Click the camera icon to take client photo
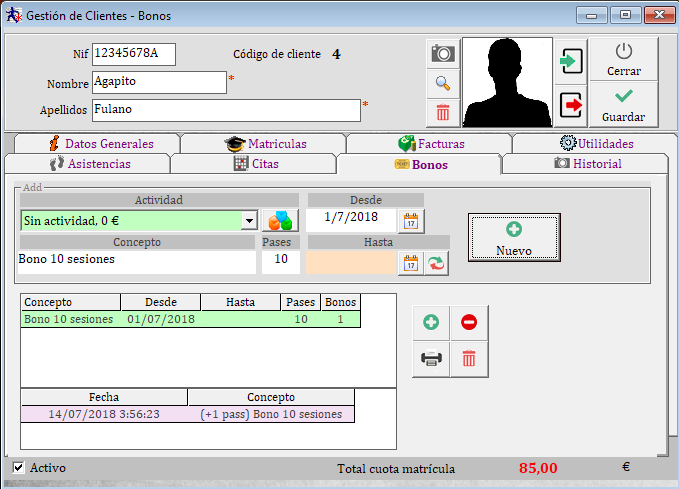The width and height of the screenshot is (679, 489). pyautogui.click(x=443, y=54)
